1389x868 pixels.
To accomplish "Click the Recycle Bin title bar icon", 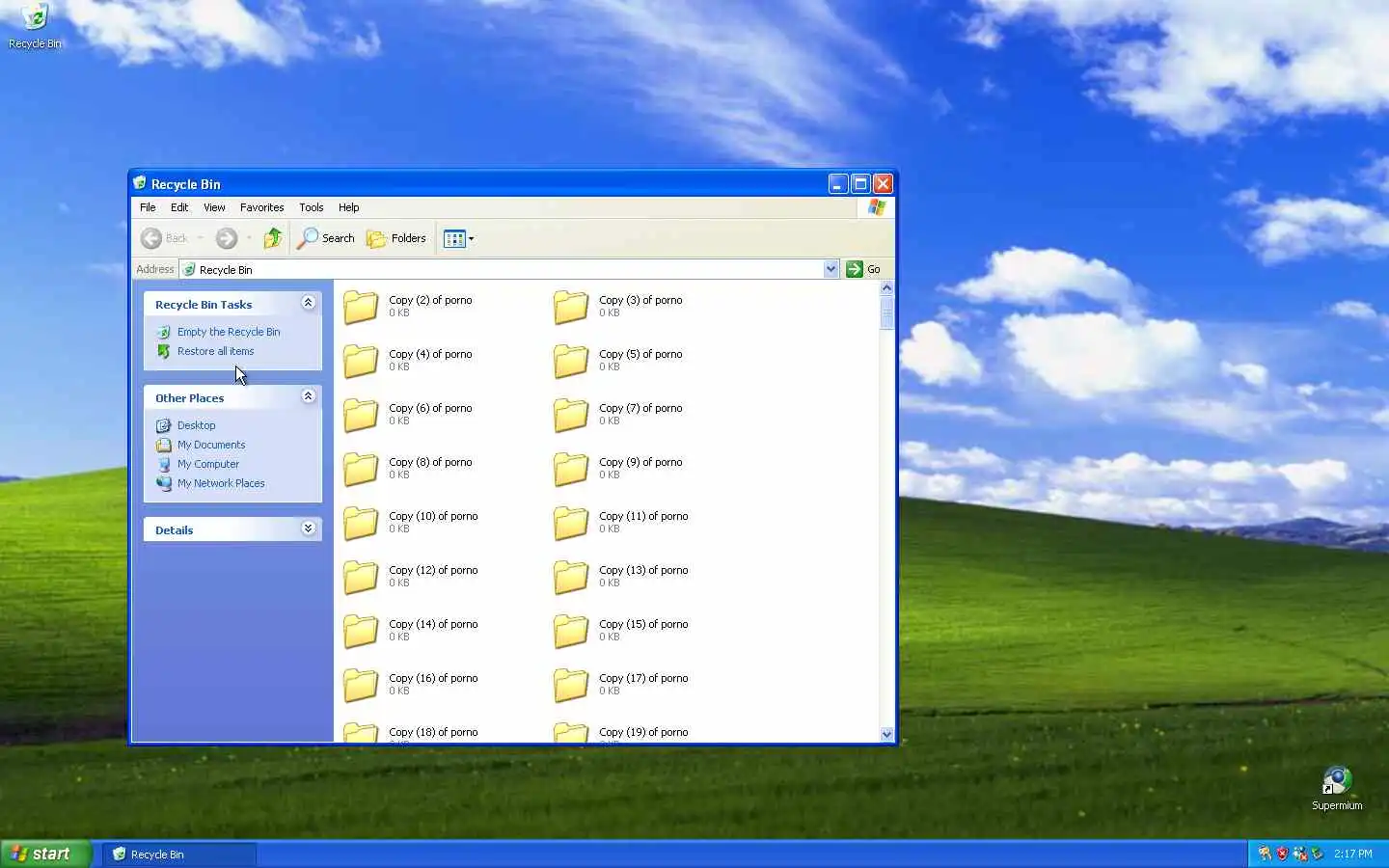I will coord(140,183).
